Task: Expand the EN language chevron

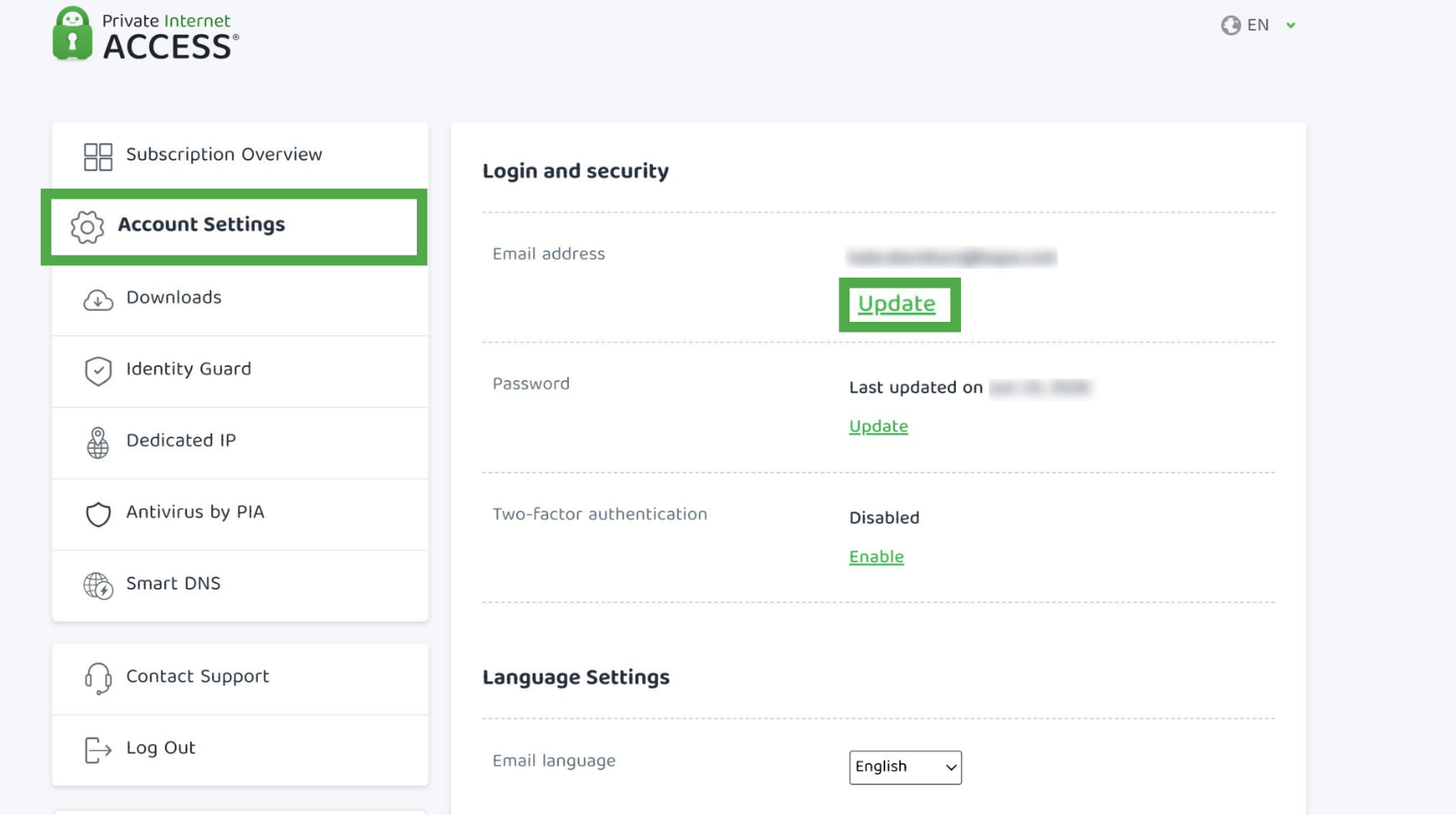Action: point(1290,26)
